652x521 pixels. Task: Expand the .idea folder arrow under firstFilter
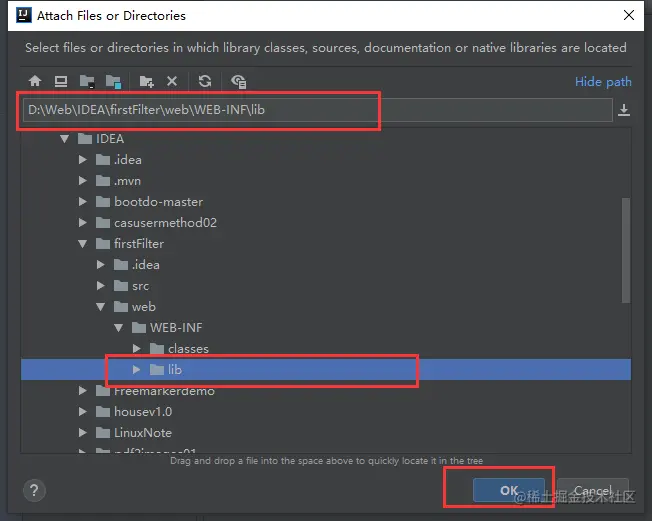[x=100, y=264]
